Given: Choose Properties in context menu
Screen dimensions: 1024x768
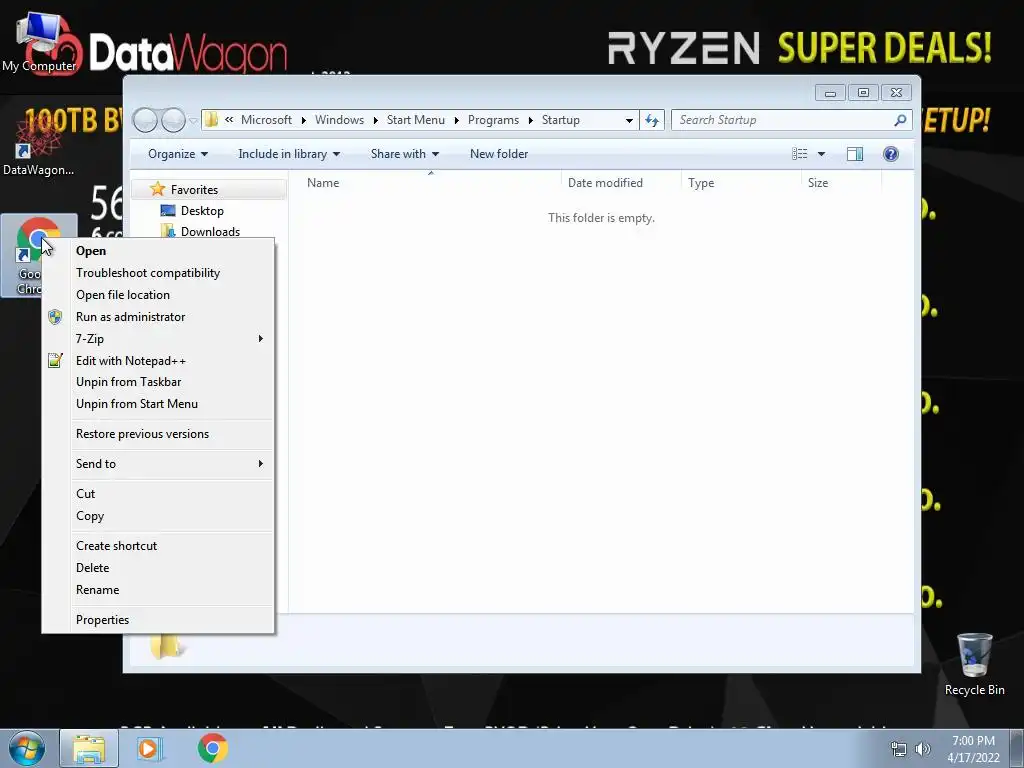Looking at the screenshot, I should coord(158,620).
